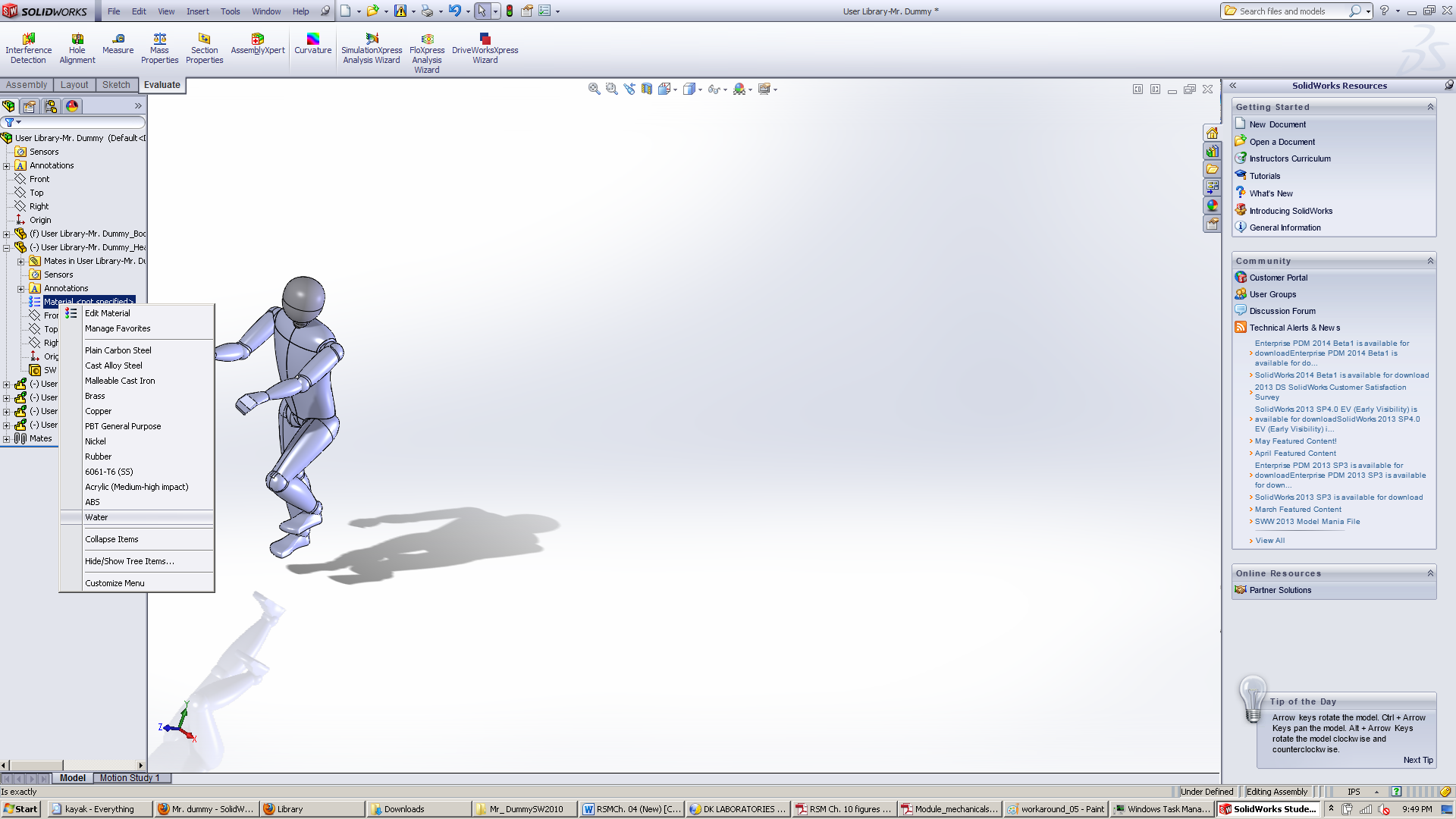Open the Tutorials link
This screenshot has width=1456, height=819.
(x=1265, y=176)
